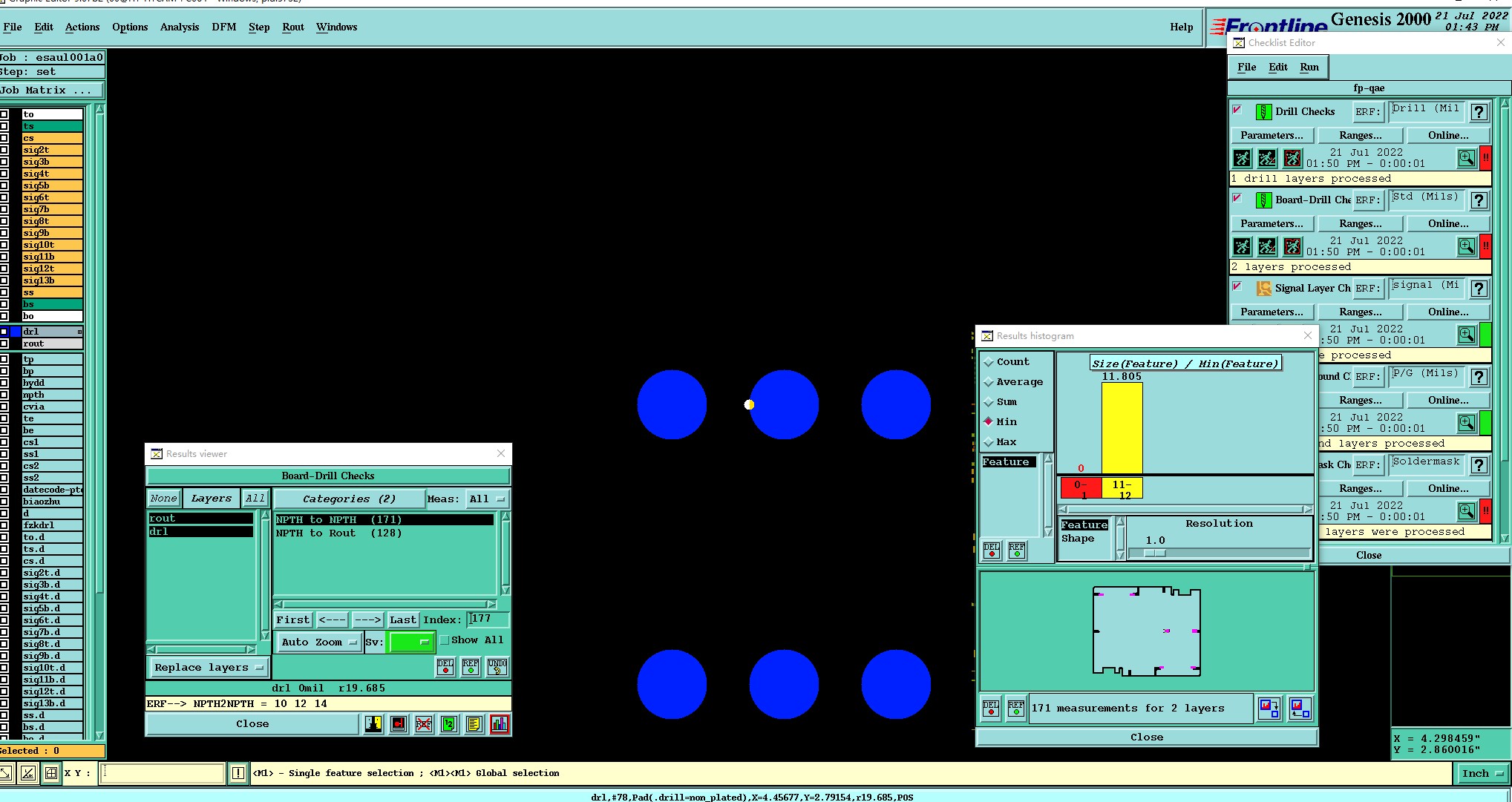
Task: Click red measurement icon in Results viewer
Action: tap(399, 724)
